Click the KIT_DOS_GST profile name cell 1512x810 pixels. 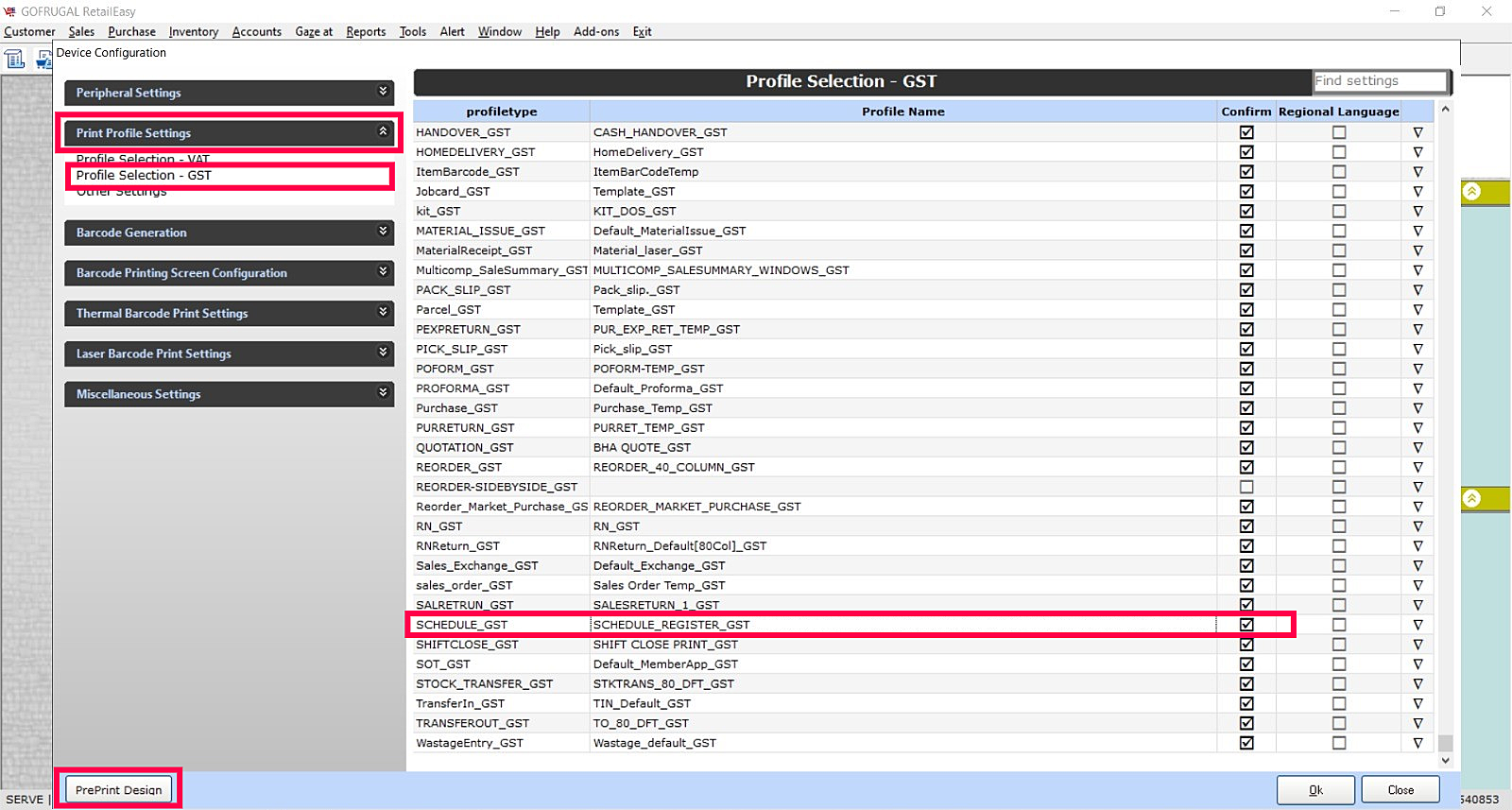tap(903, 211)
